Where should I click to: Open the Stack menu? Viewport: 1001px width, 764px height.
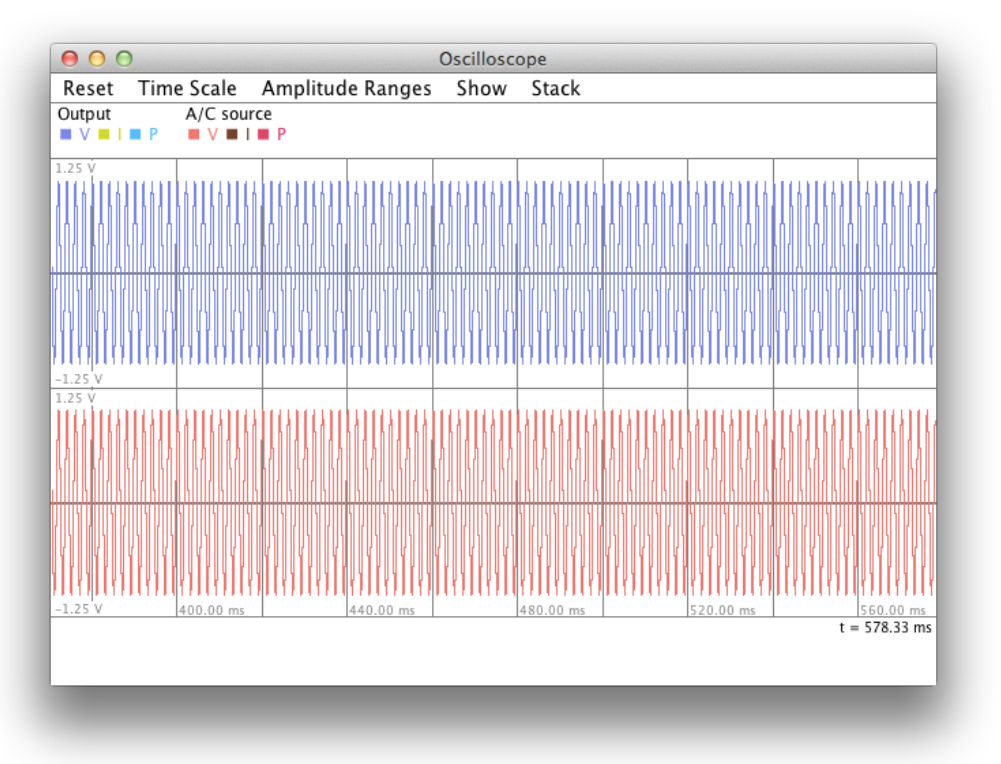click(x=555, y=88)
